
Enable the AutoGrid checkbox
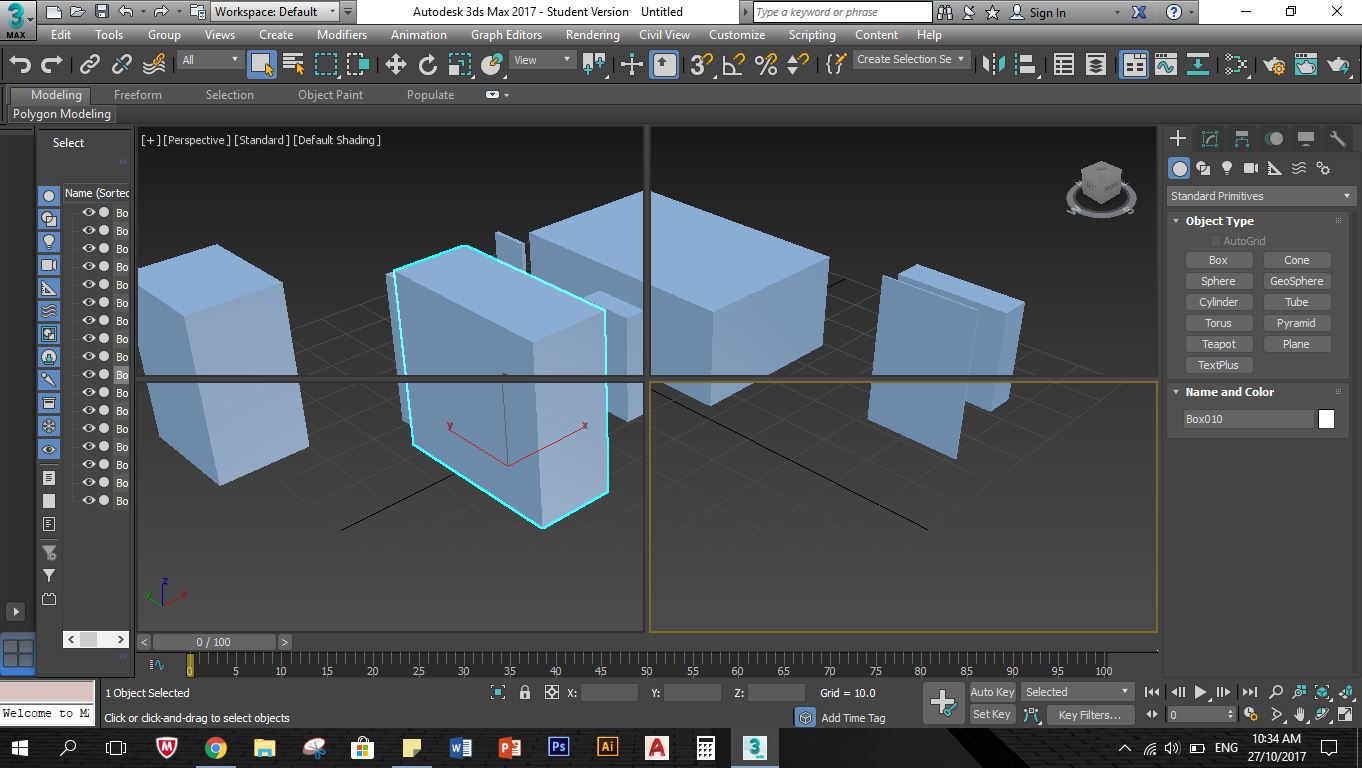[1215, 241]
